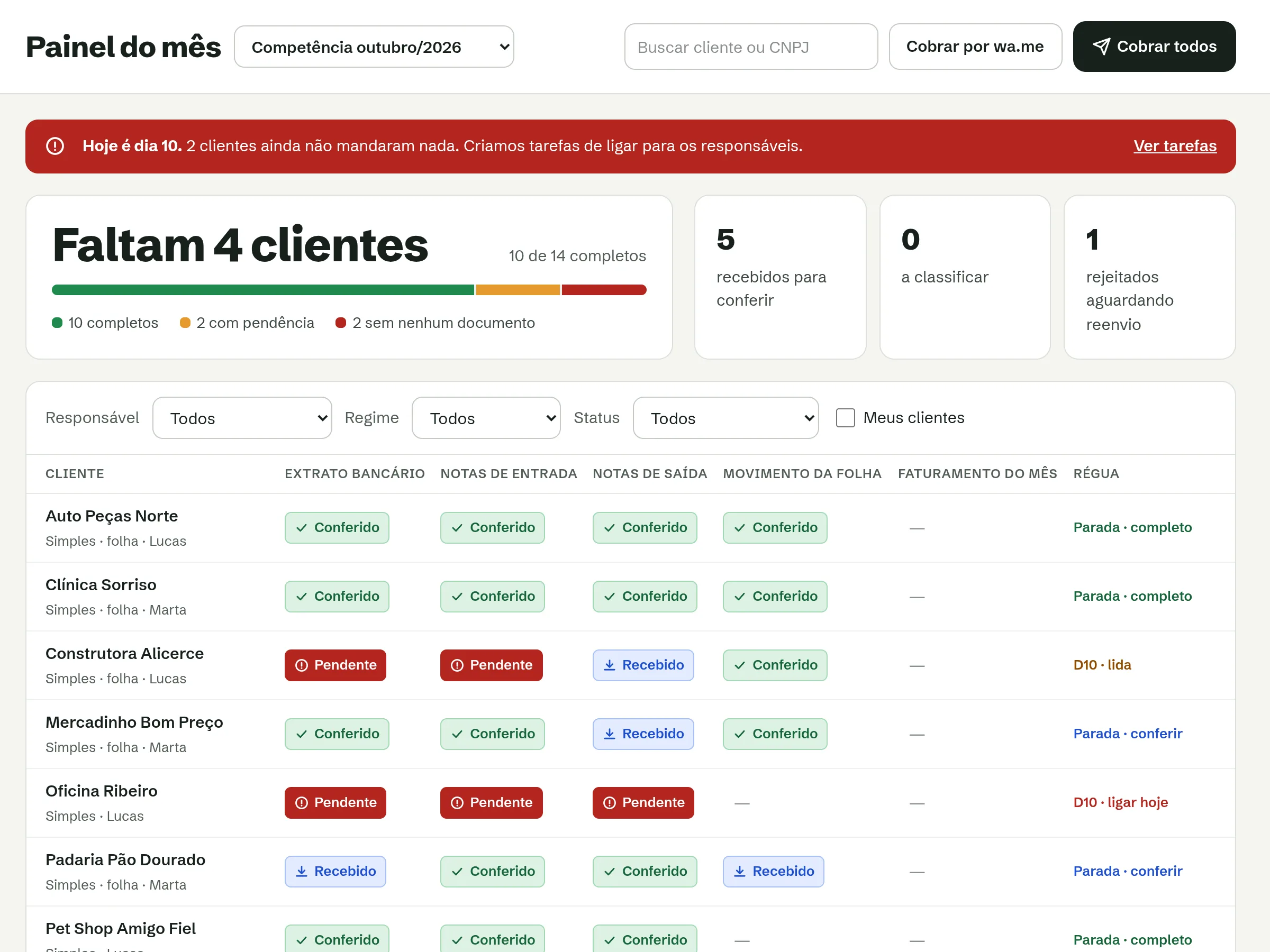The image size is (1270, 952).
Task: Click the paper-plane icon in Cobrar todos
Action: [x=1101, y=47]
